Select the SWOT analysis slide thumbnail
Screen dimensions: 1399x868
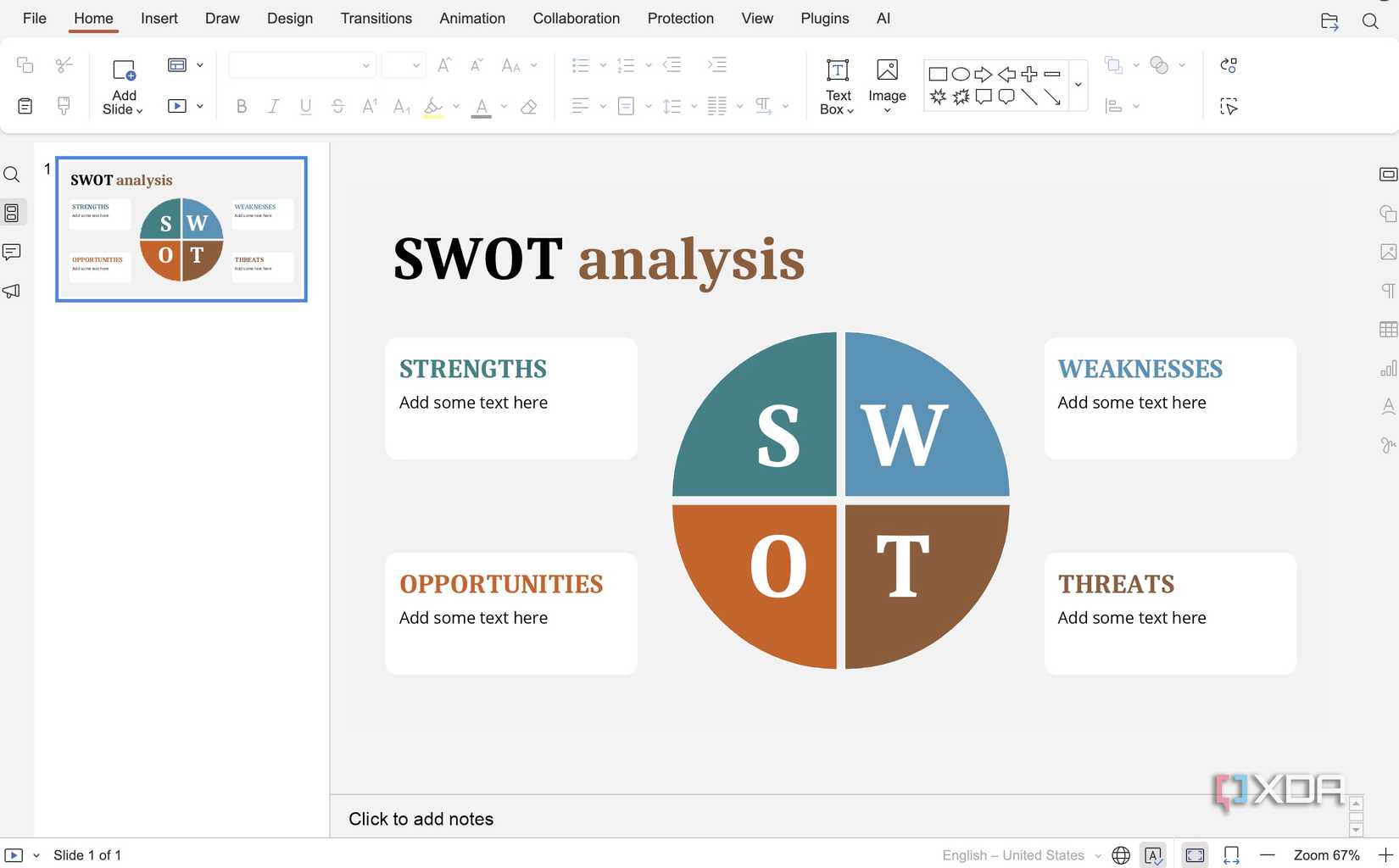[x=181, y=229]
